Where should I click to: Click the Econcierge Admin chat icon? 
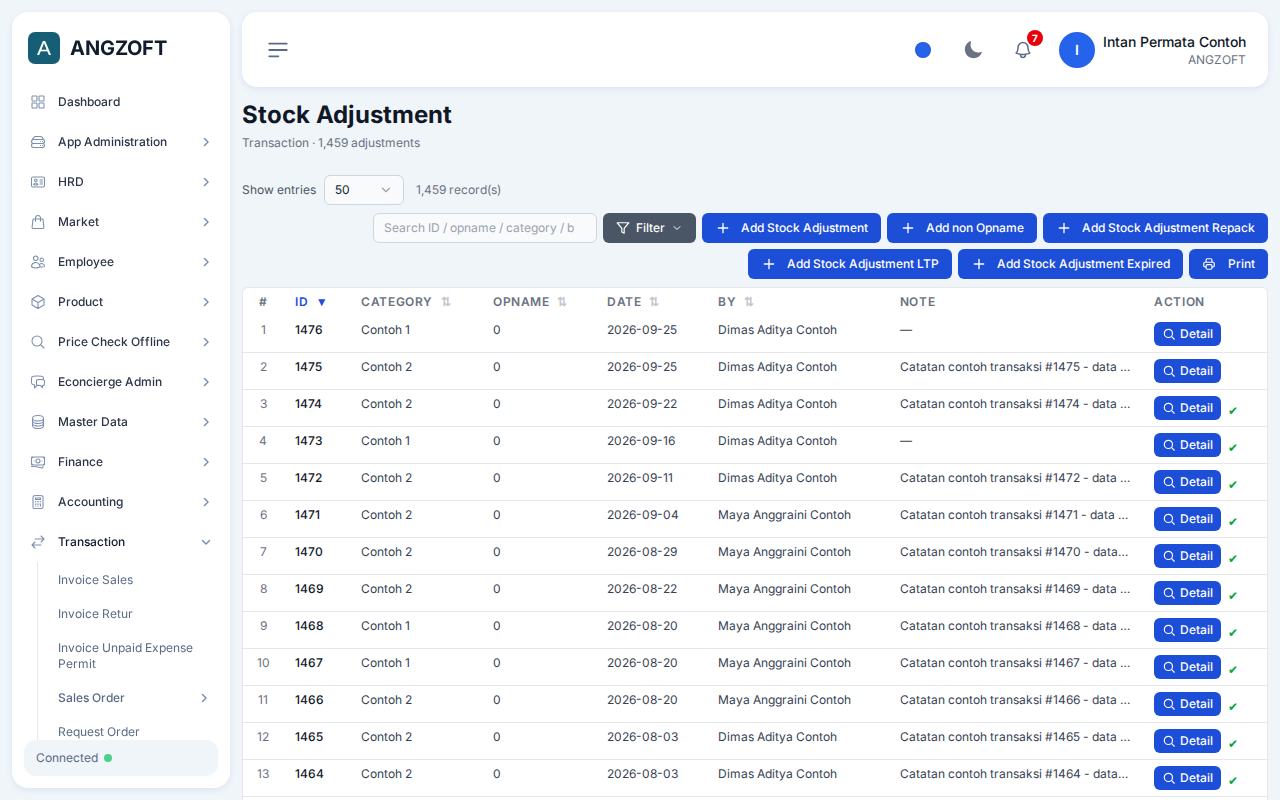pos(38,382)
